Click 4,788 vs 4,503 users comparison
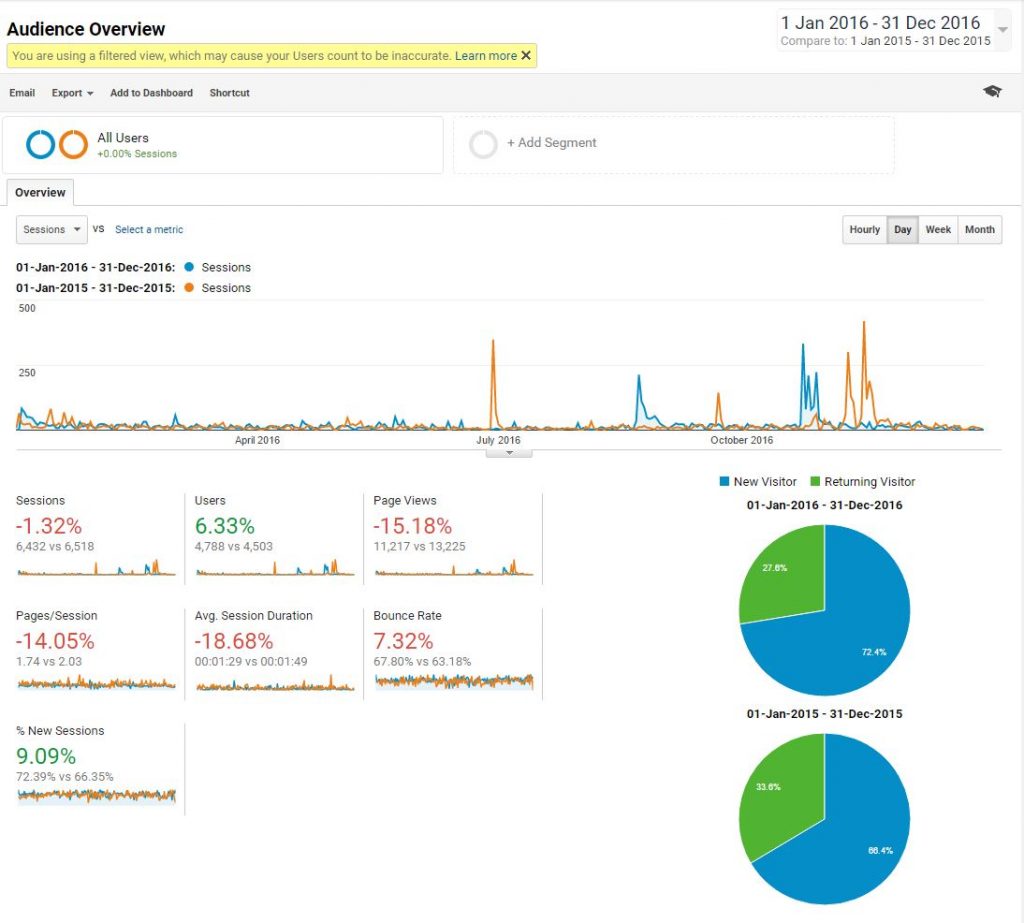Screen dimensions: 1024x923 tap(234, 546)
